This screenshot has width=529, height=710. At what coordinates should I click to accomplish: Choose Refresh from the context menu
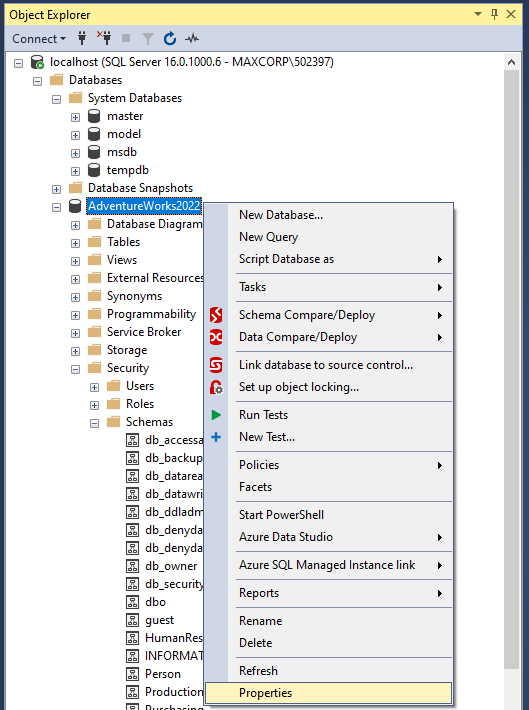tap(329, 671)
